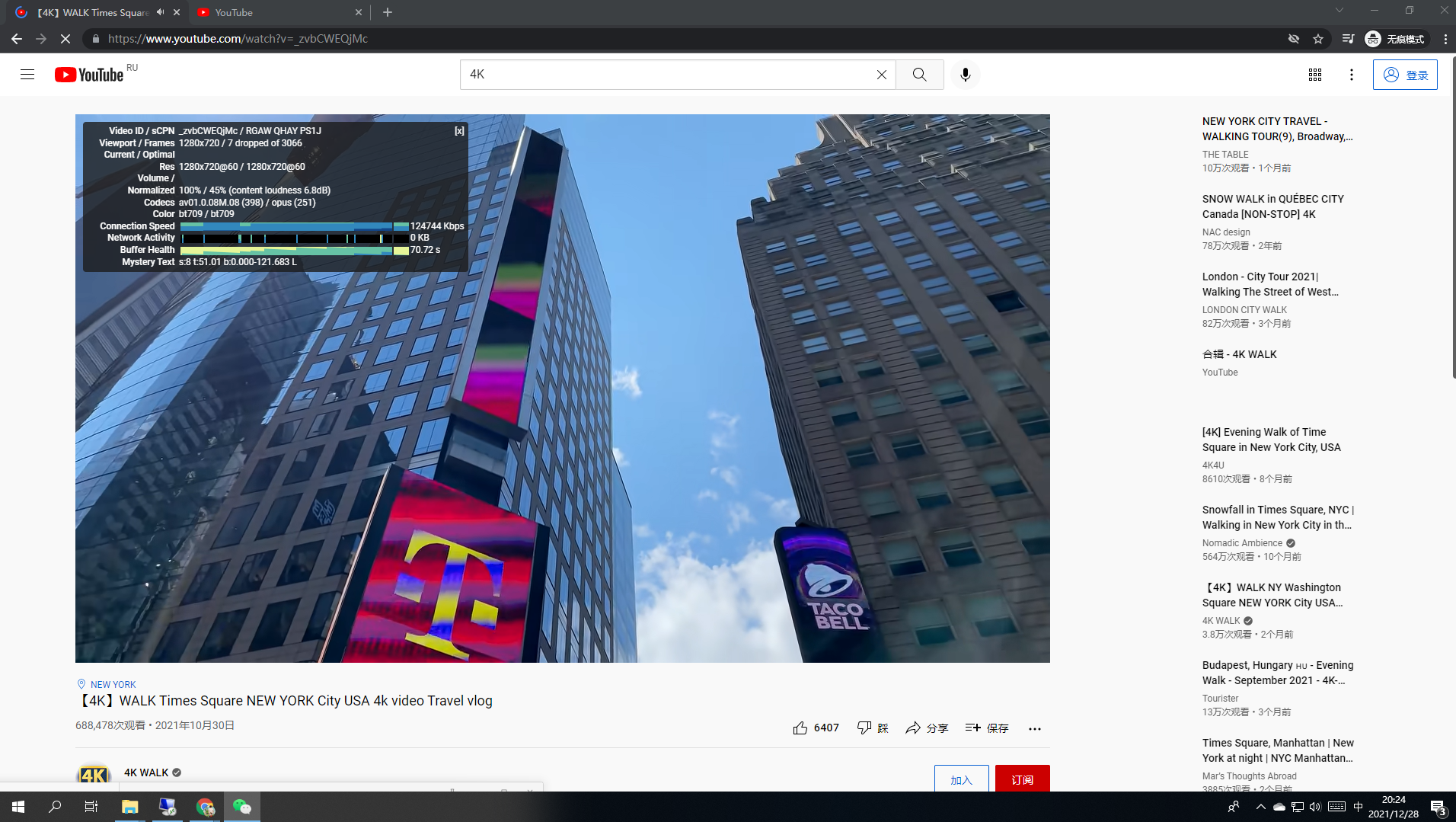Open Times Square Manhattan at night video
1456x822 pixels.
point(1278,750)
